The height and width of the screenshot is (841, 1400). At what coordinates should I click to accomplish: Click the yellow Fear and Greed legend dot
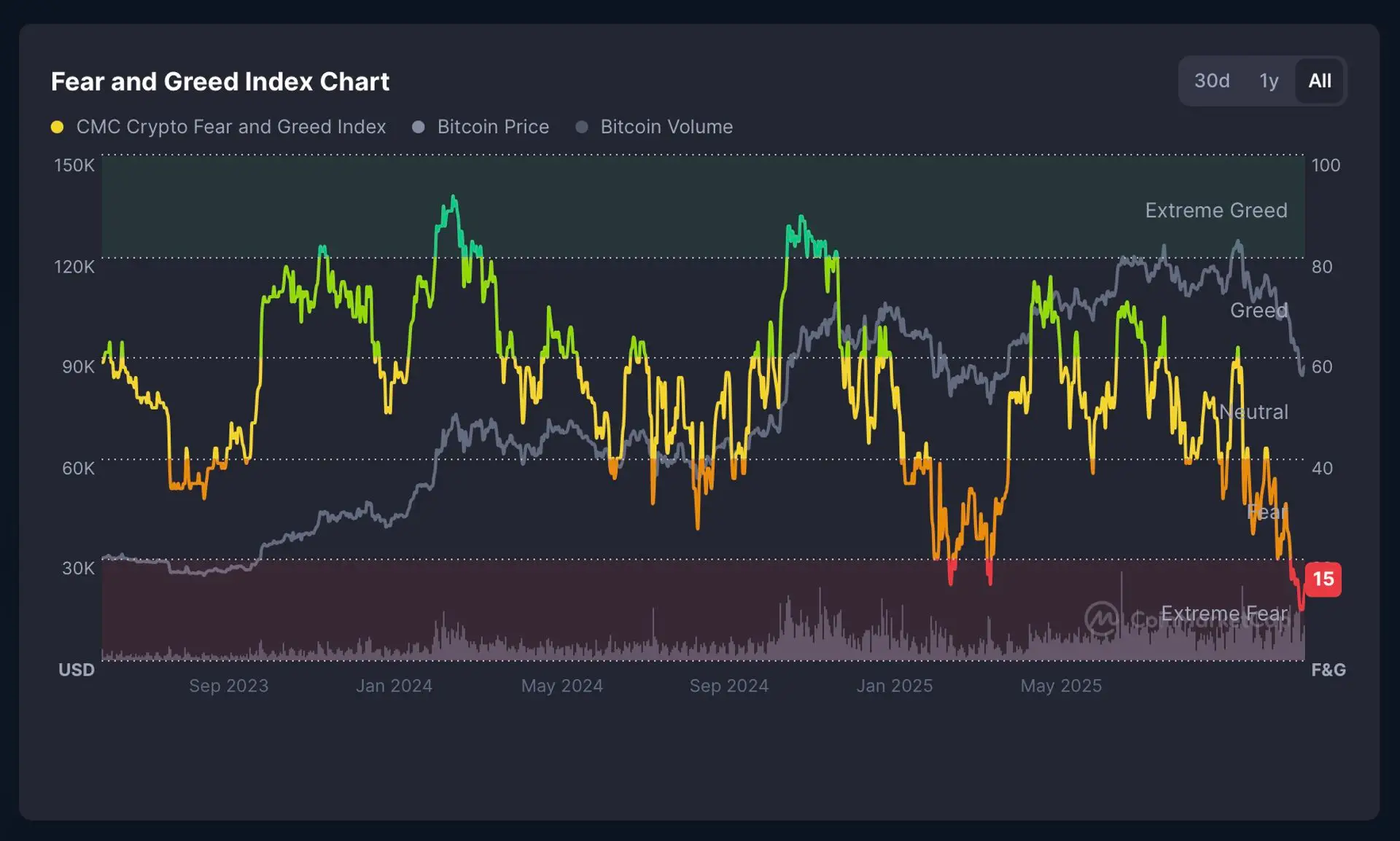pos(57,127)
